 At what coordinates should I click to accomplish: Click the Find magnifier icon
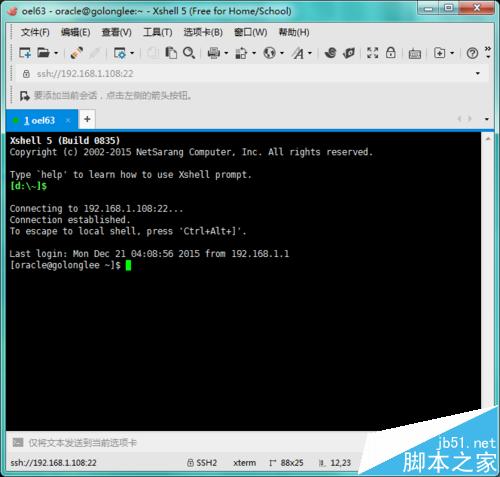[x=189, y=53]
